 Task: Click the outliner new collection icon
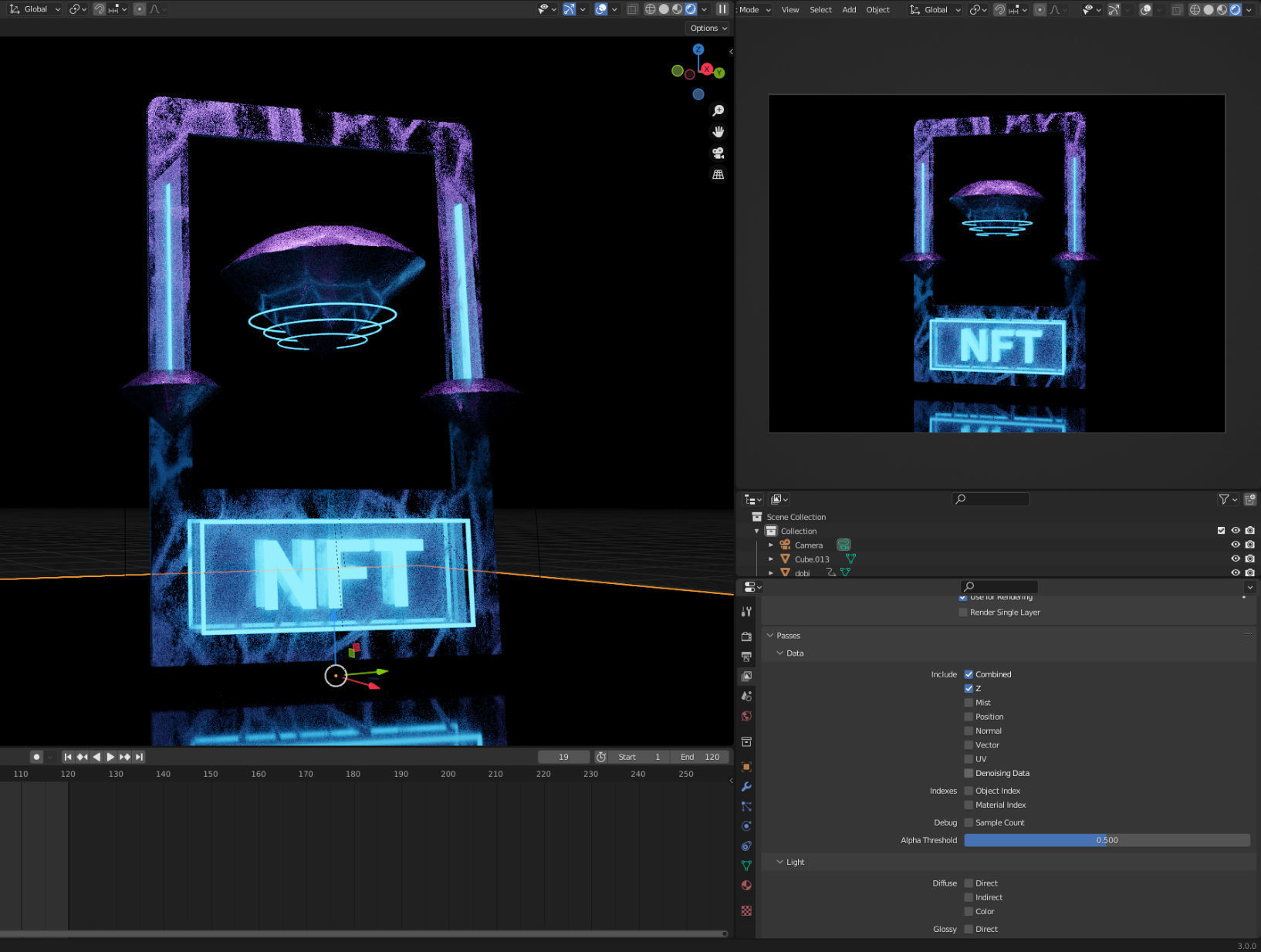coord(1250,499)
